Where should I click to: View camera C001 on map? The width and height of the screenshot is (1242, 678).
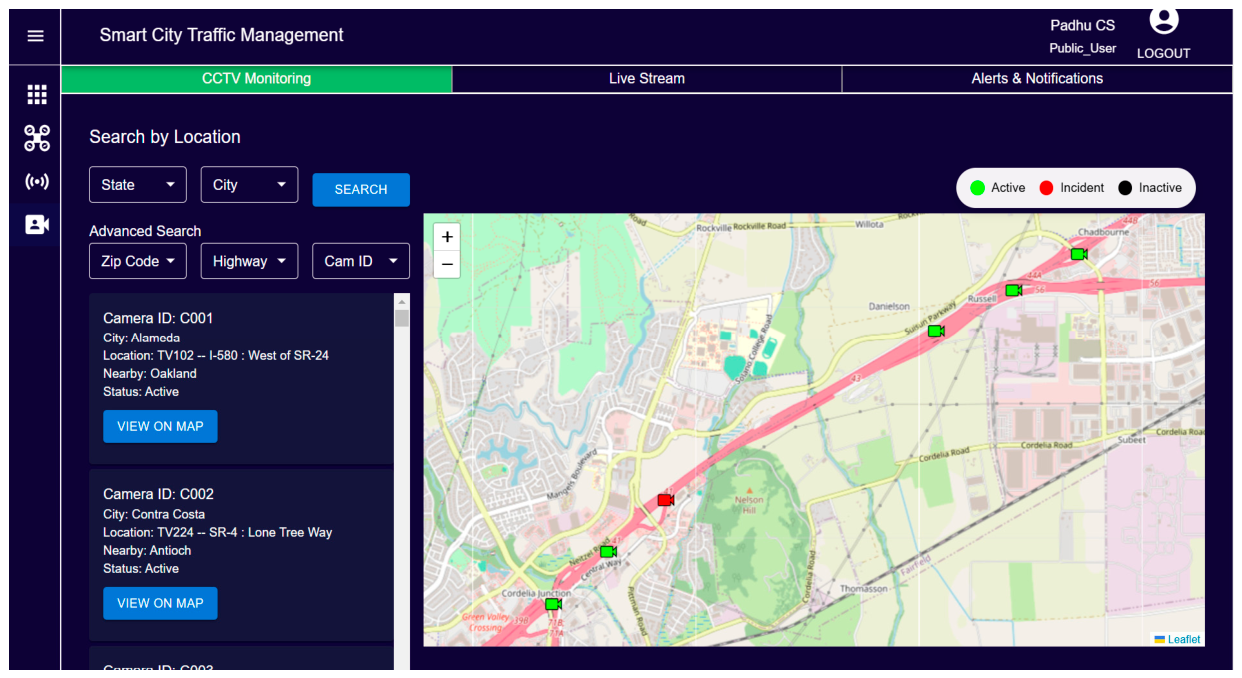pos(160,426)
